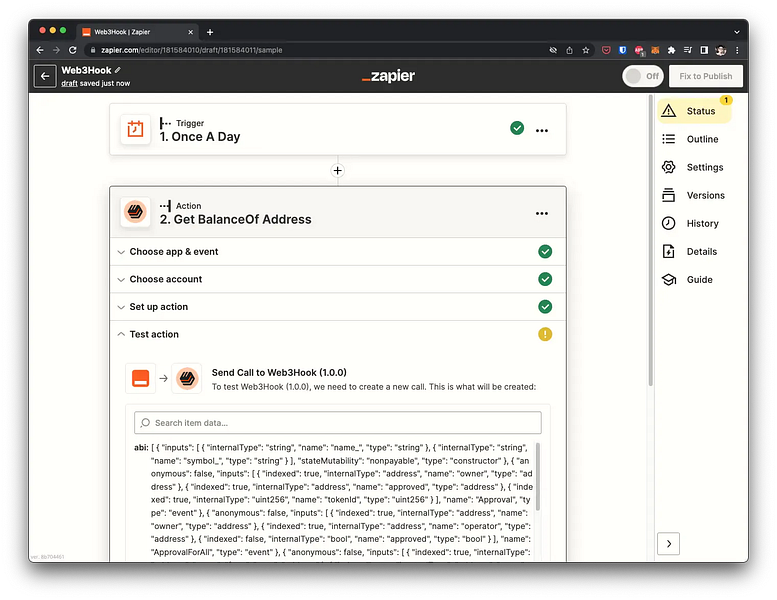Open the Details panel

pyautogui.click(x=694, y=252)
